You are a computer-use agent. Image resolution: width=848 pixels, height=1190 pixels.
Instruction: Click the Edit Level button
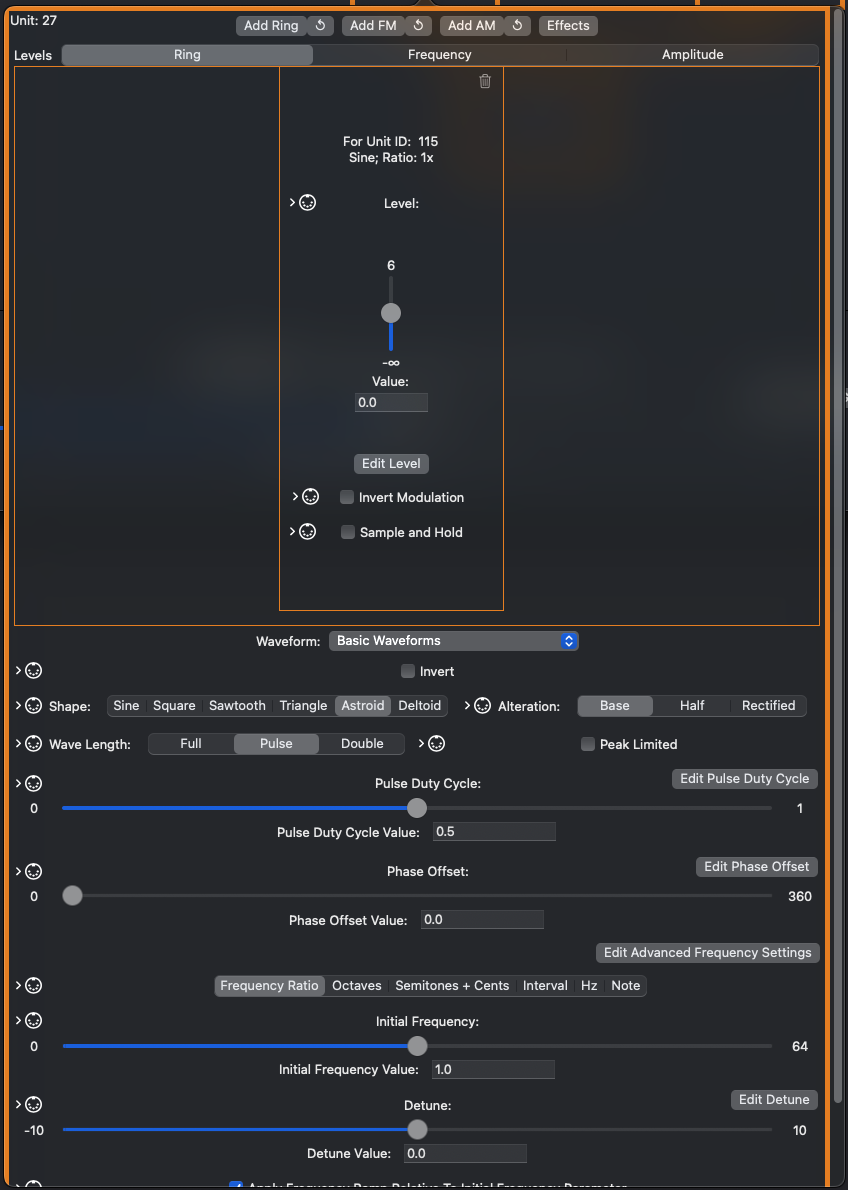[391, 464]
